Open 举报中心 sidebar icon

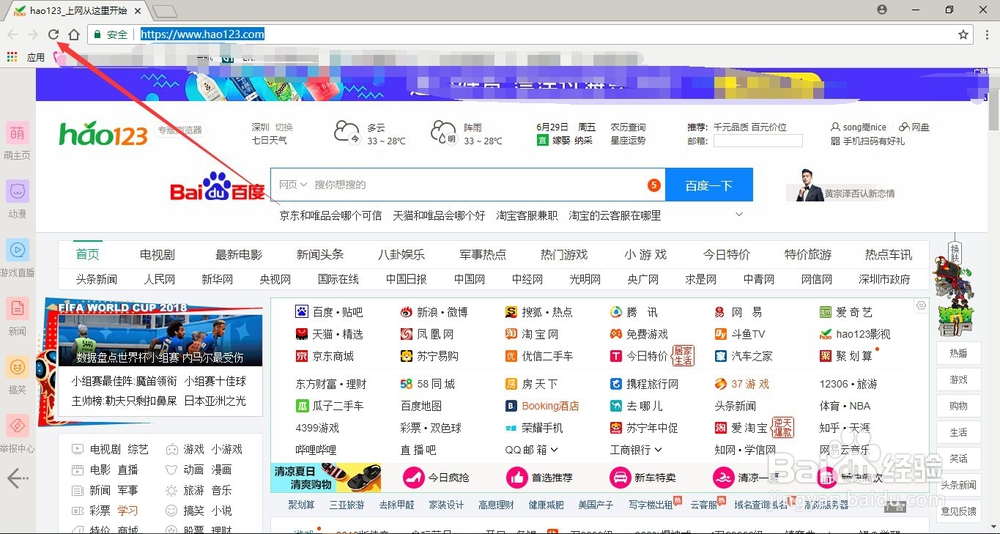17,426
